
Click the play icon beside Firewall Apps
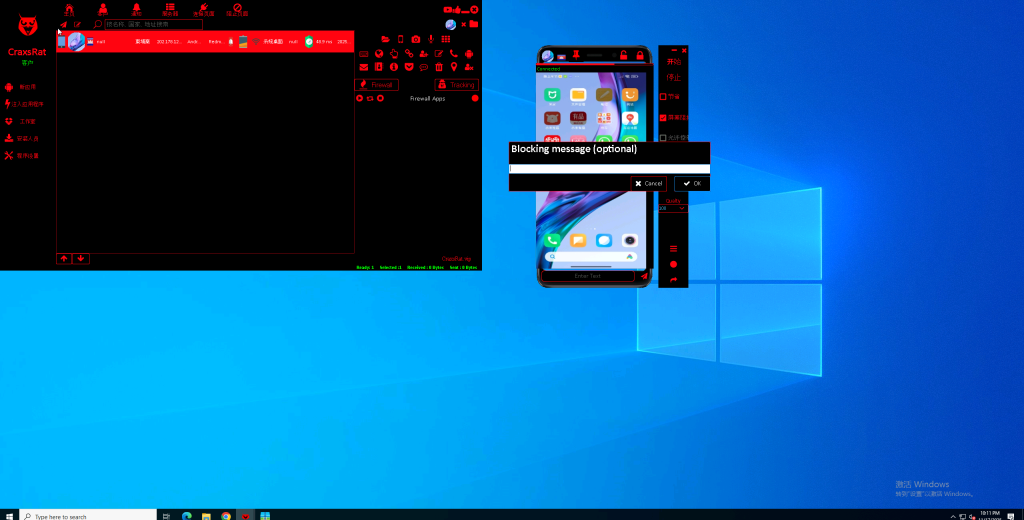coord(360,99)
